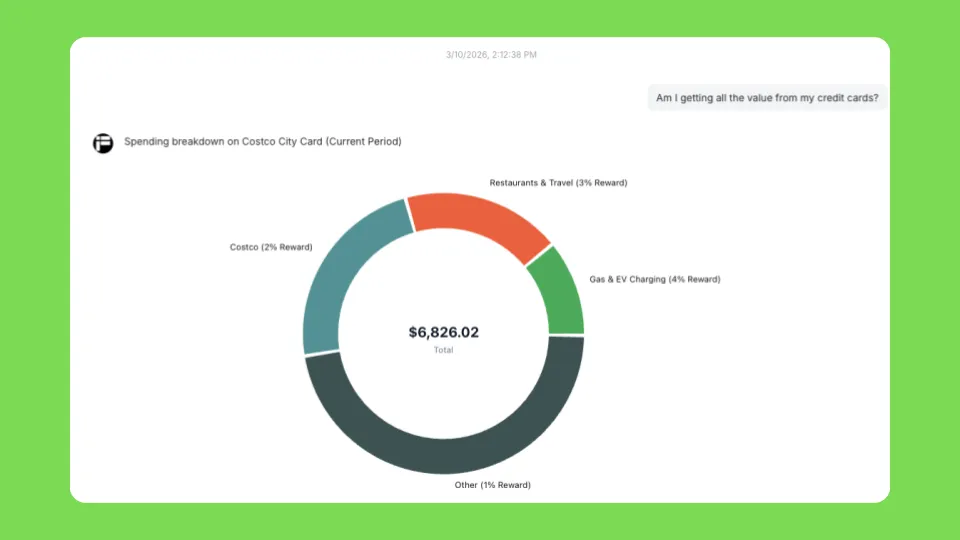Click the 'Total' caption under the amount

pyautogui.click(x=443, y=350)
